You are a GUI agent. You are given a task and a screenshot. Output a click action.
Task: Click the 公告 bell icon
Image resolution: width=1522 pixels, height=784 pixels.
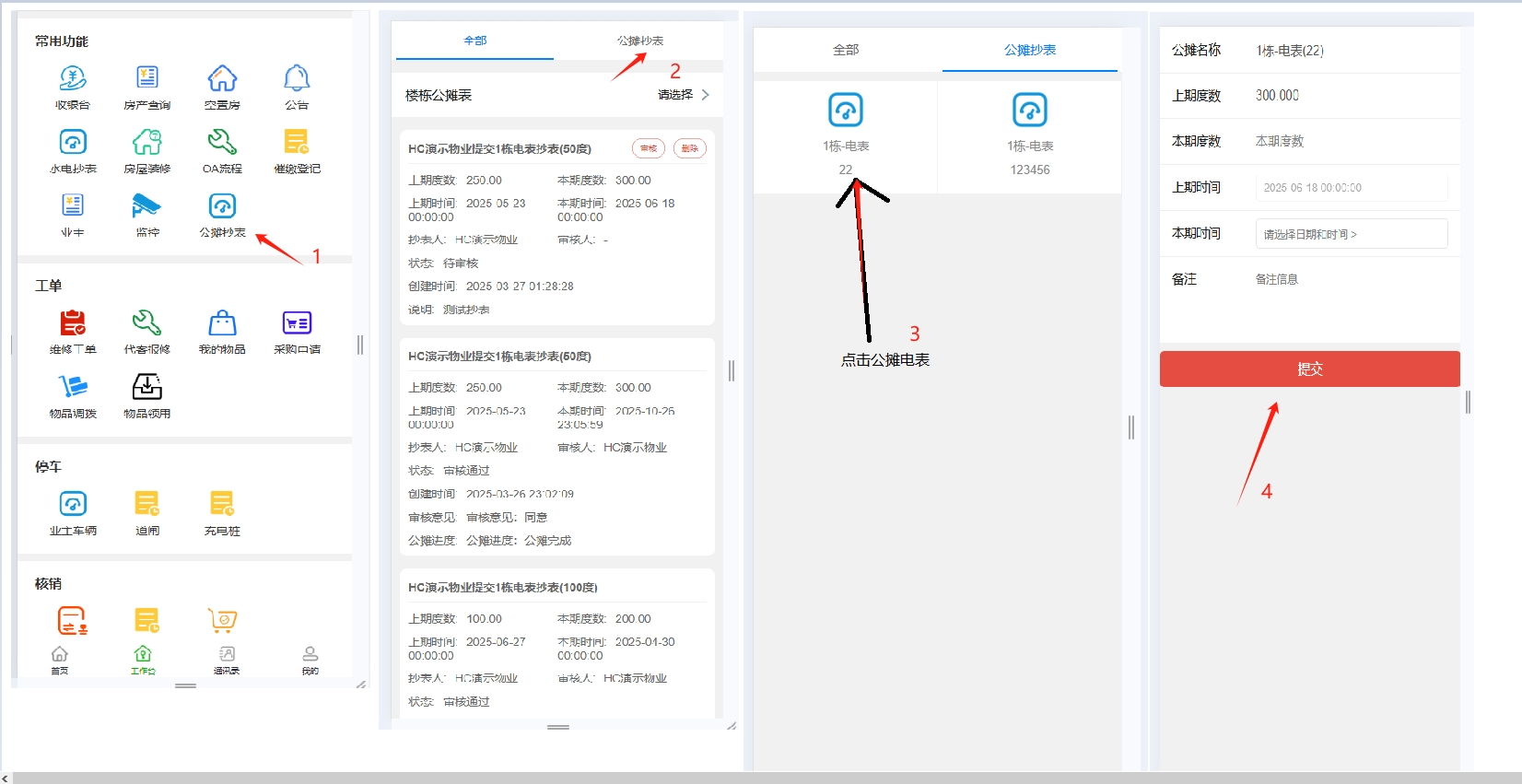coord(297,80)
